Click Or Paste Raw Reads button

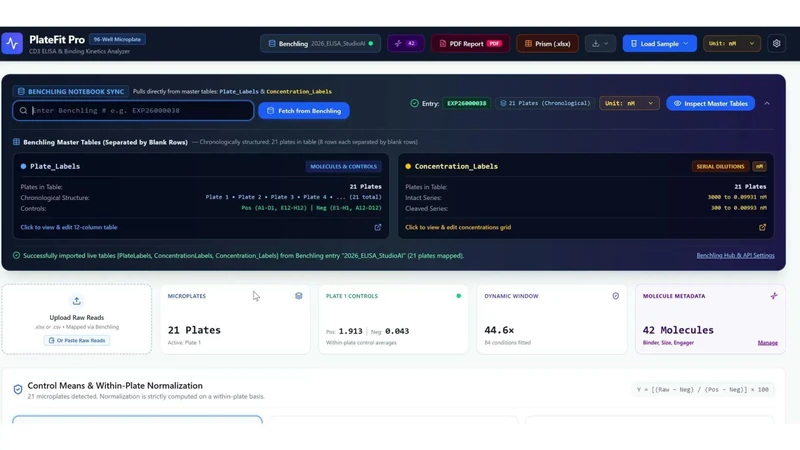pyautogui.click(x=77, y=341)
